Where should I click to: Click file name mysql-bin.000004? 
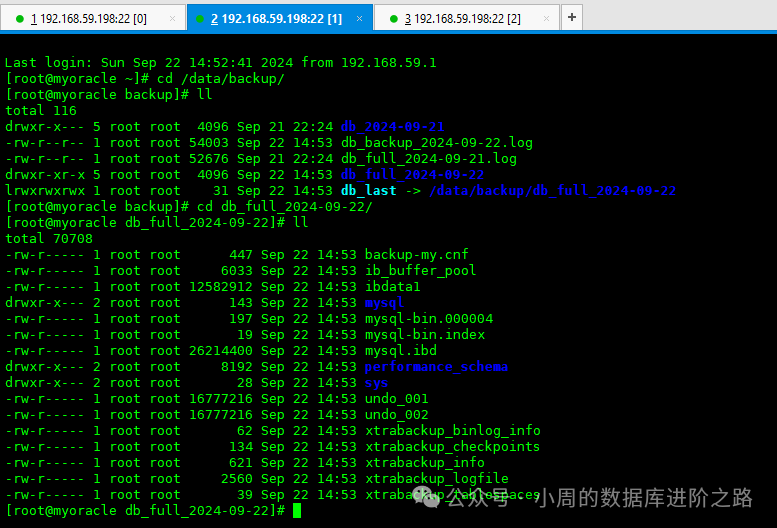pos(429,318)
